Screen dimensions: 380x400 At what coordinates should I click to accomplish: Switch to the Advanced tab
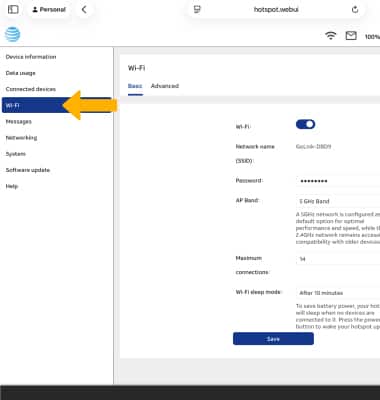(165, 86)
